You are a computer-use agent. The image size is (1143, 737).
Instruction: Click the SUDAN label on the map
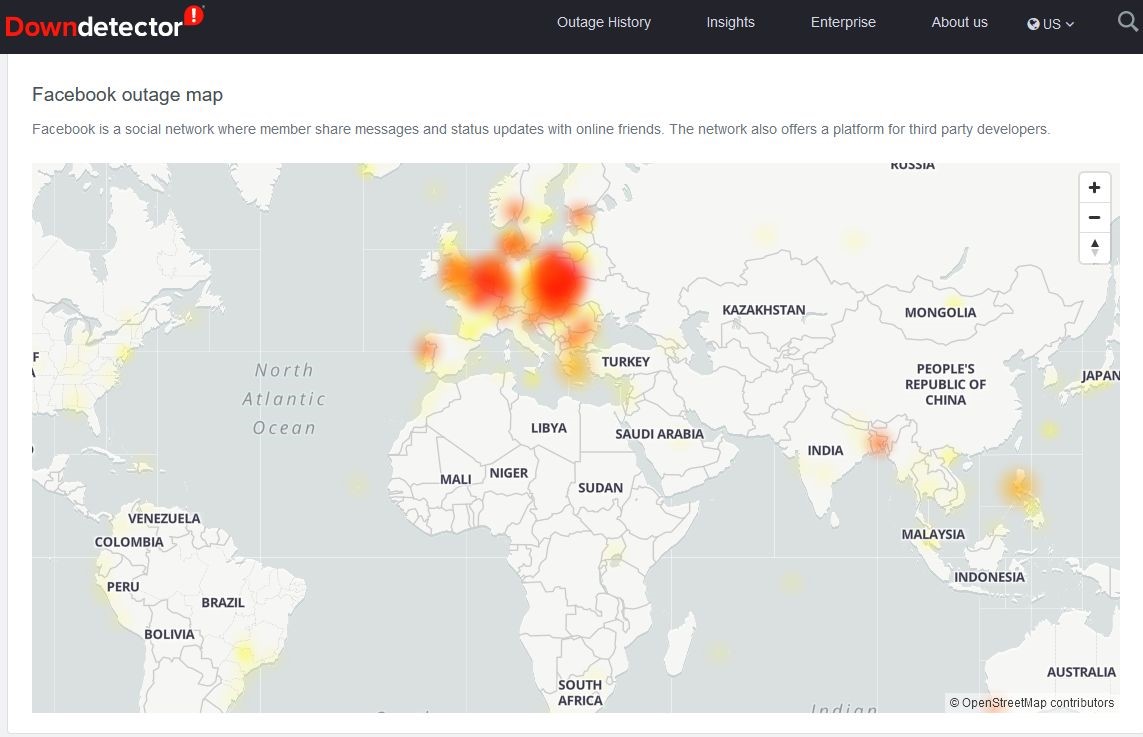pyautogui.click(x=601, y=488)
